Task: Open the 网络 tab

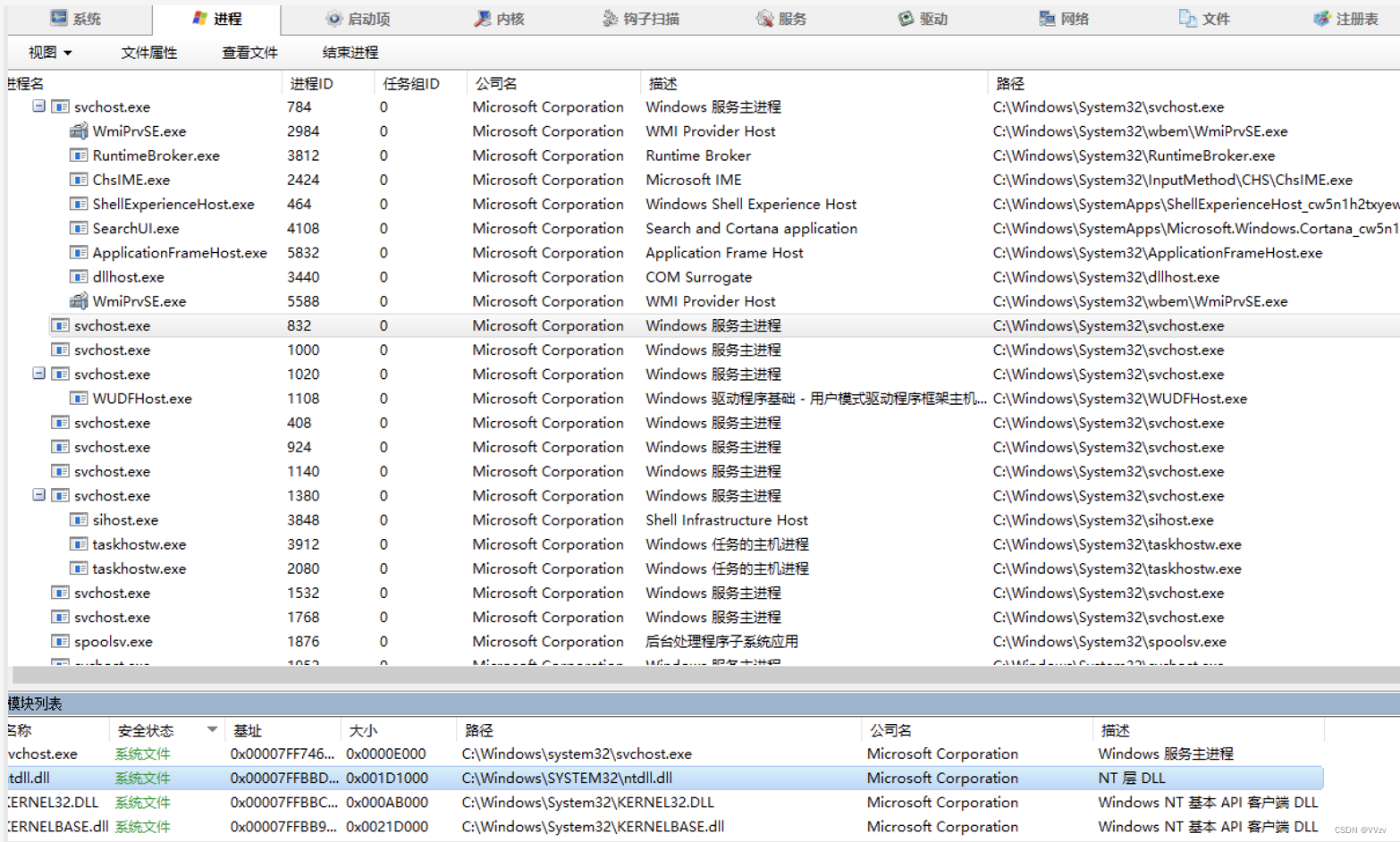Action: [x=1064, y=19]
